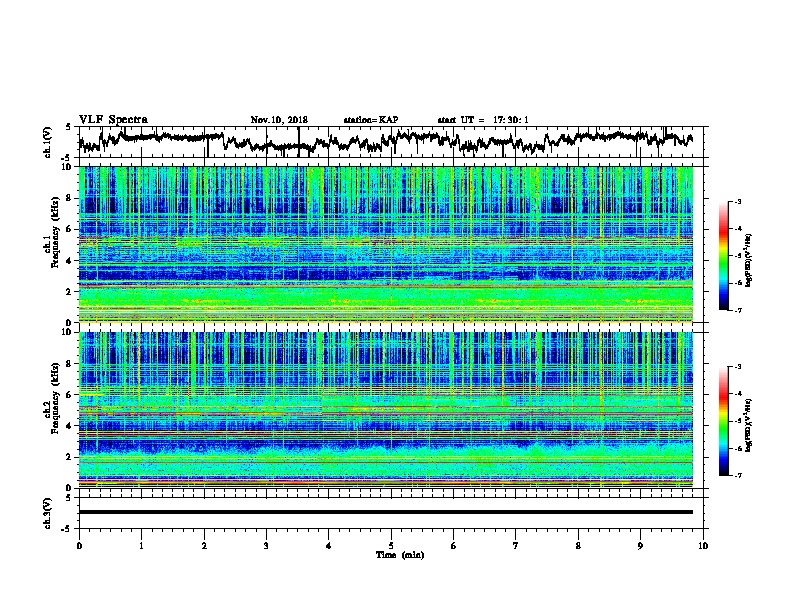
Task: Click time axis tick label 9
Action: (640, 546)
